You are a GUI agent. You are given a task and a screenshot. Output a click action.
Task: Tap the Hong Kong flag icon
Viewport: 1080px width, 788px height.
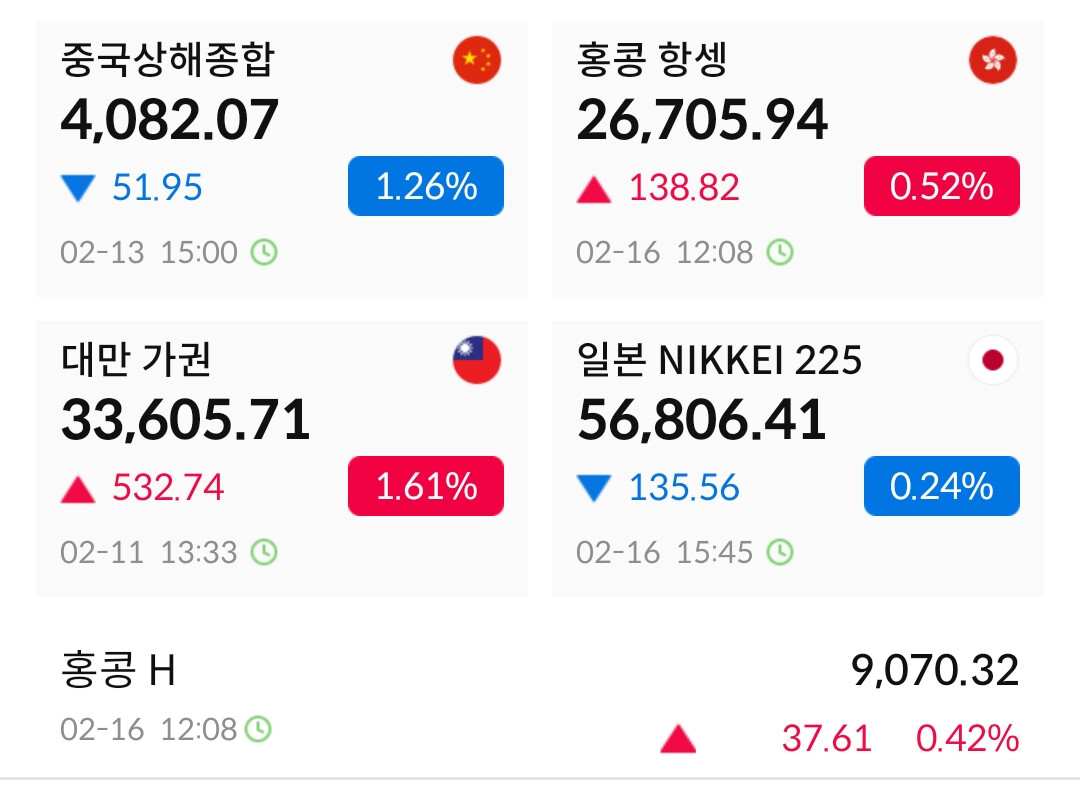[x=992, y=60]
